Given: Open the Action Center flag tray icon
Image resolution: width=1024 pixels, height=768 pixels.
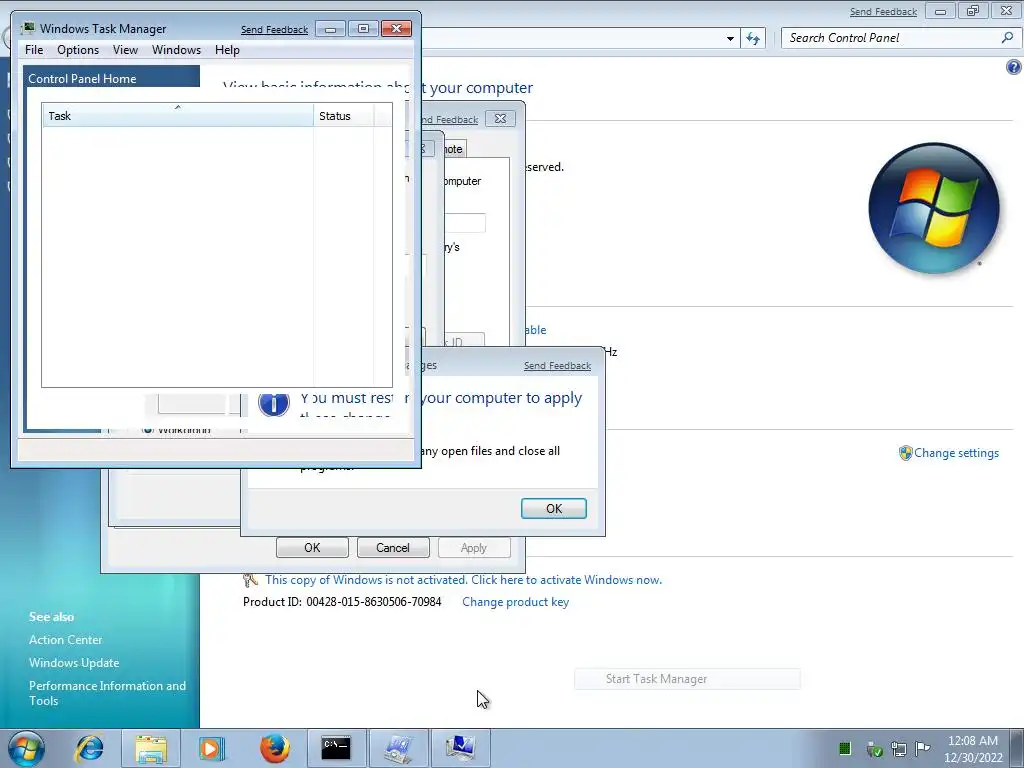Looking at the screenshot, I should coord(922,748).
